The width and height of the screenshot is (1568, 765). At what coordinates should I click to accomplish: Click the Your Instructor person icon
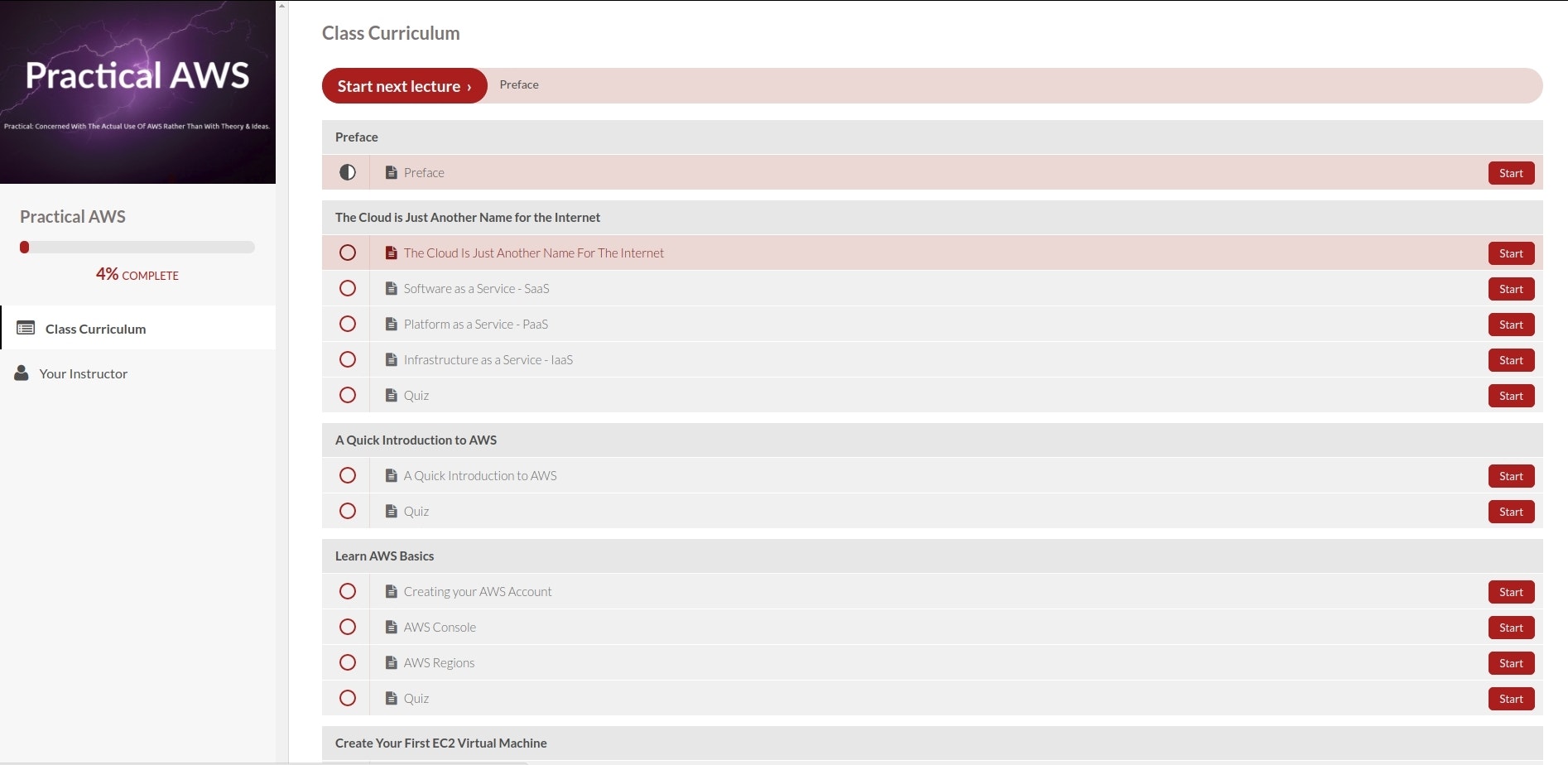22,373
